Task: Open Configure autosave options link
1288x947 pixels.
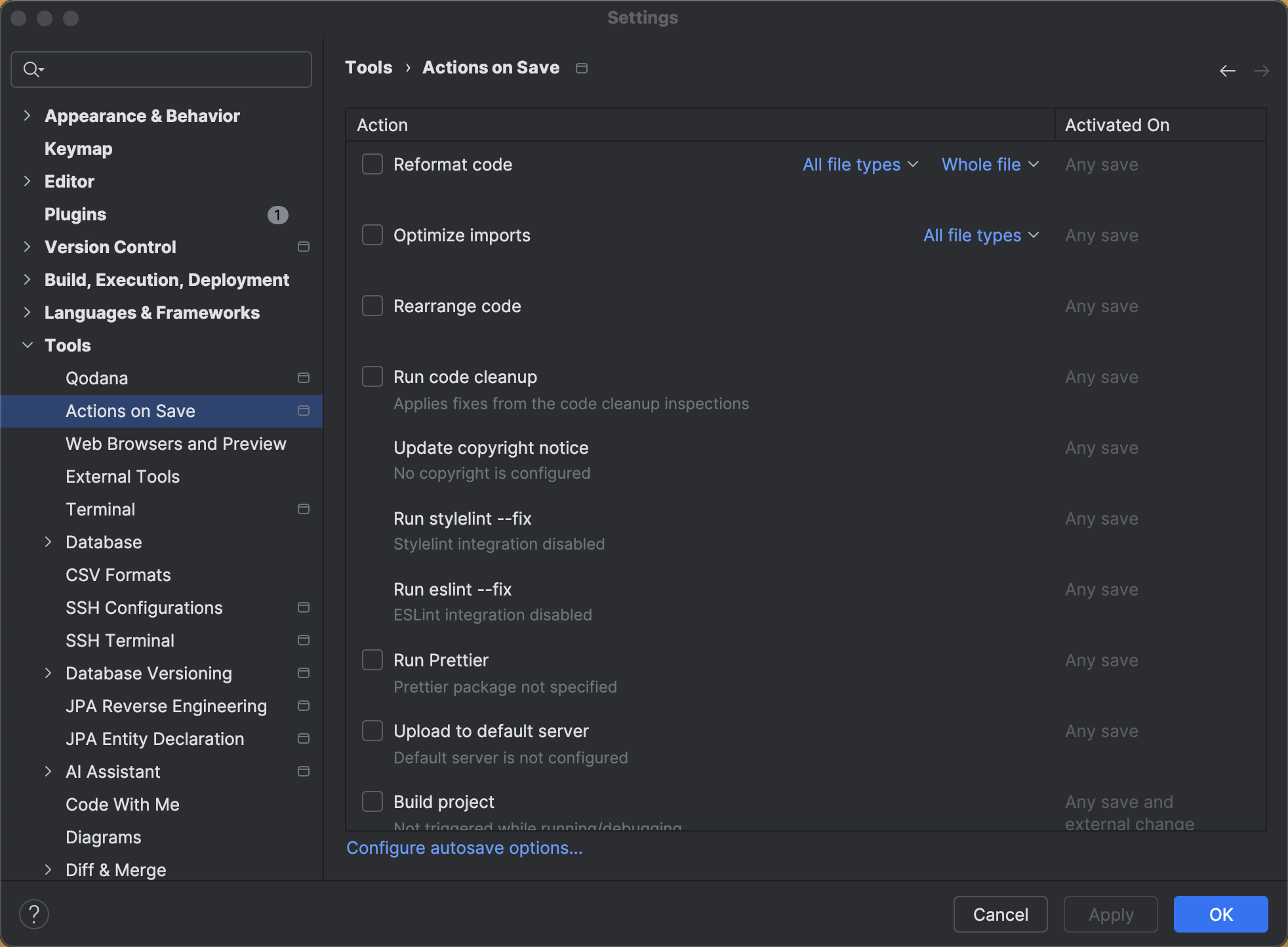Action: click(464, 847)
